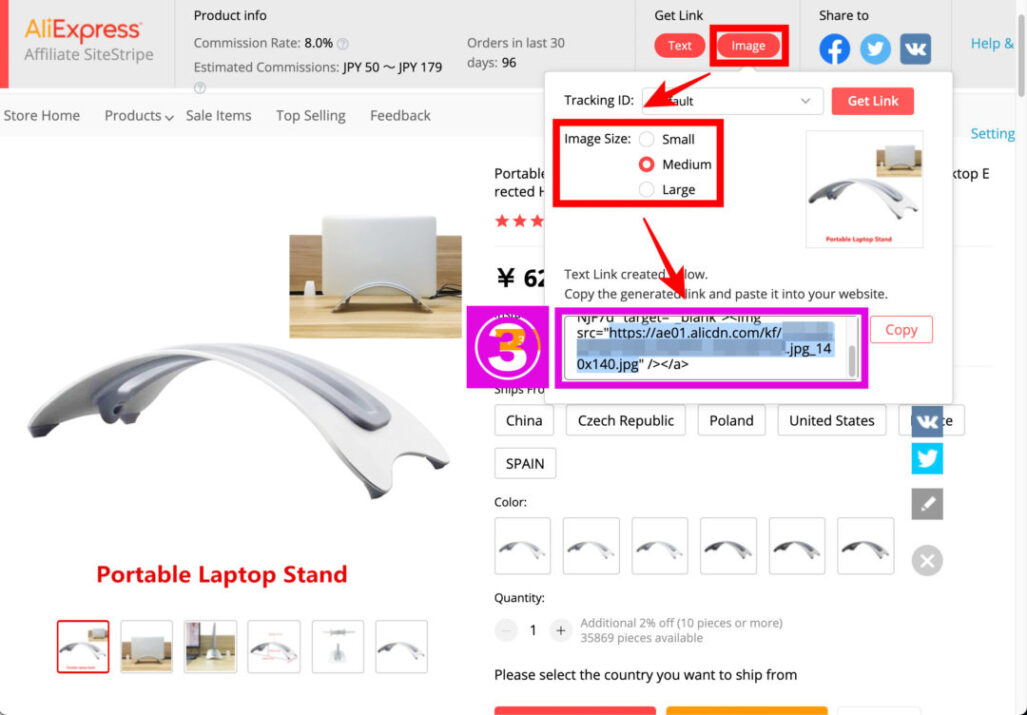Select Small image size
Screen dimensions: 1027x715
point(646,139)
